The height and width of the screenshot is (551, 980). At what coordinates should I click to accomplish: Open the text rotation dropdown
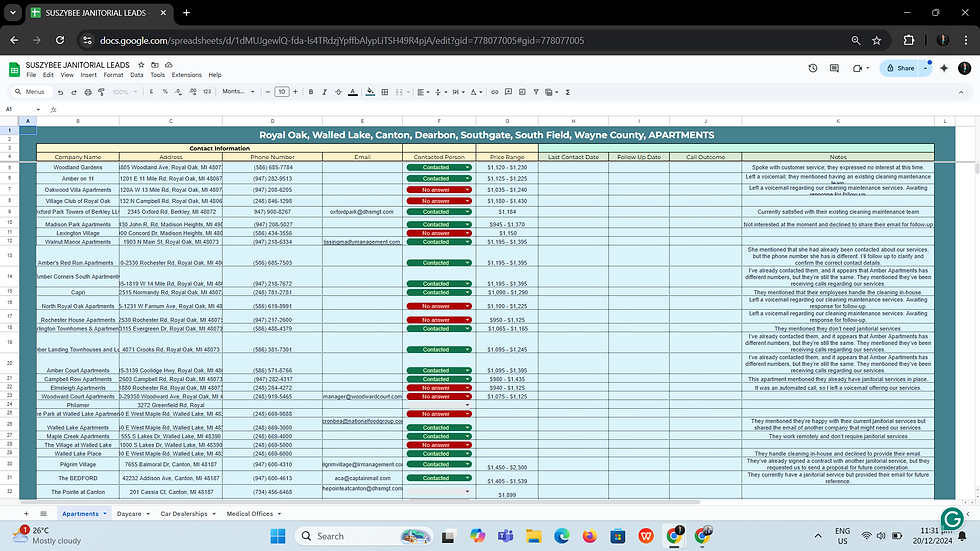[476, 92]
